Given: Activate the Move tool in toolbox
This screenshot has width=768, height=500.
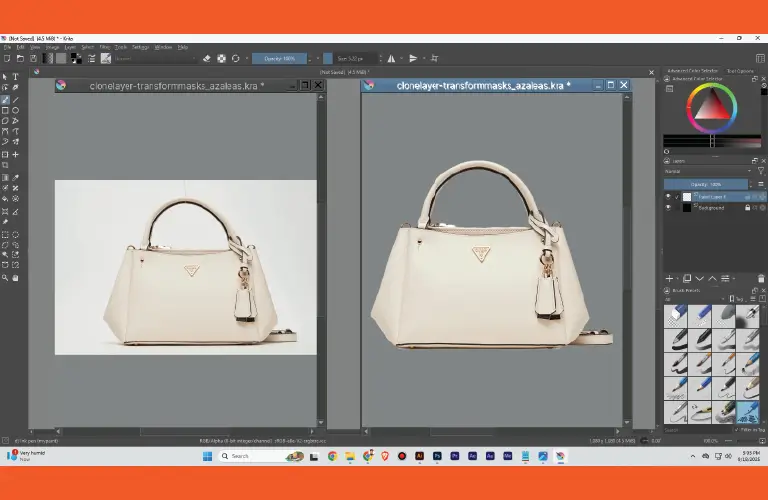Looking at the screenshot, I should [15, 155].
